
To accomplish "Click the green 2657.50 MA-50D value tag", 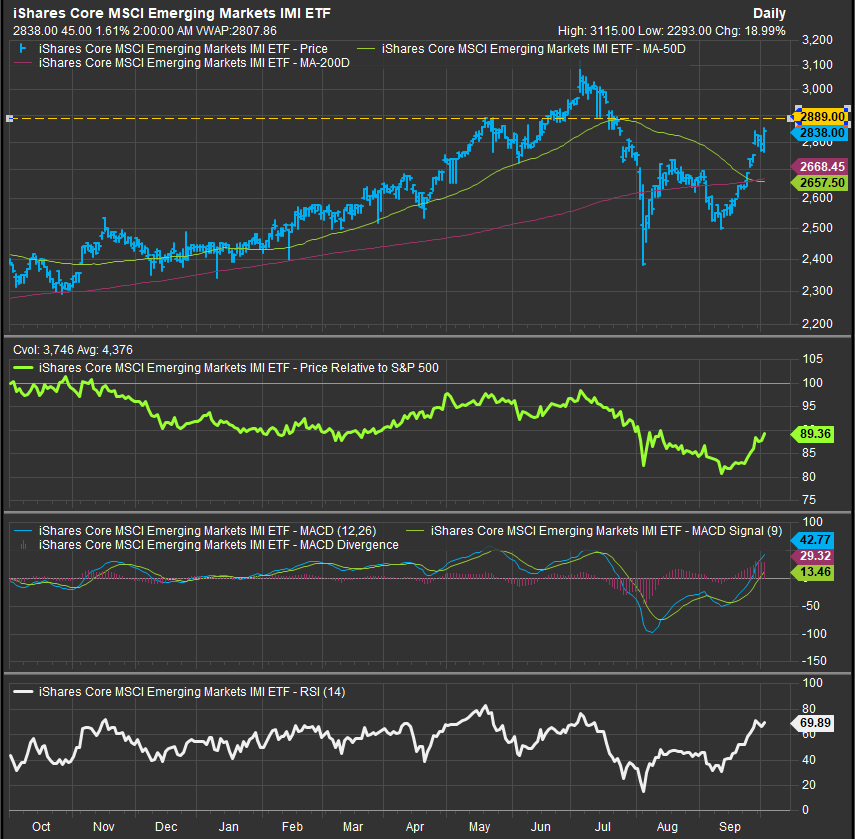I will [x=821, y=183].
